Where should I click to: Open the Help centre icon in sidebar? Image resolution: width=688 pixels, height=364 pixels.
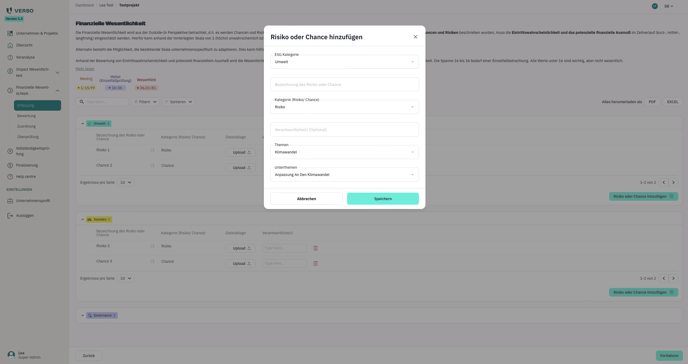[10, 177]
